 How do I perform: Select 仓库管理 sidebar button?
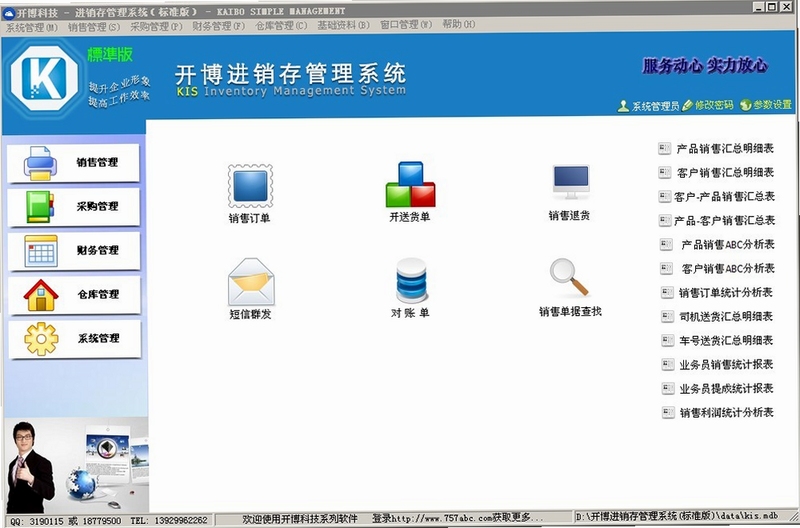(x=74, y=295)
